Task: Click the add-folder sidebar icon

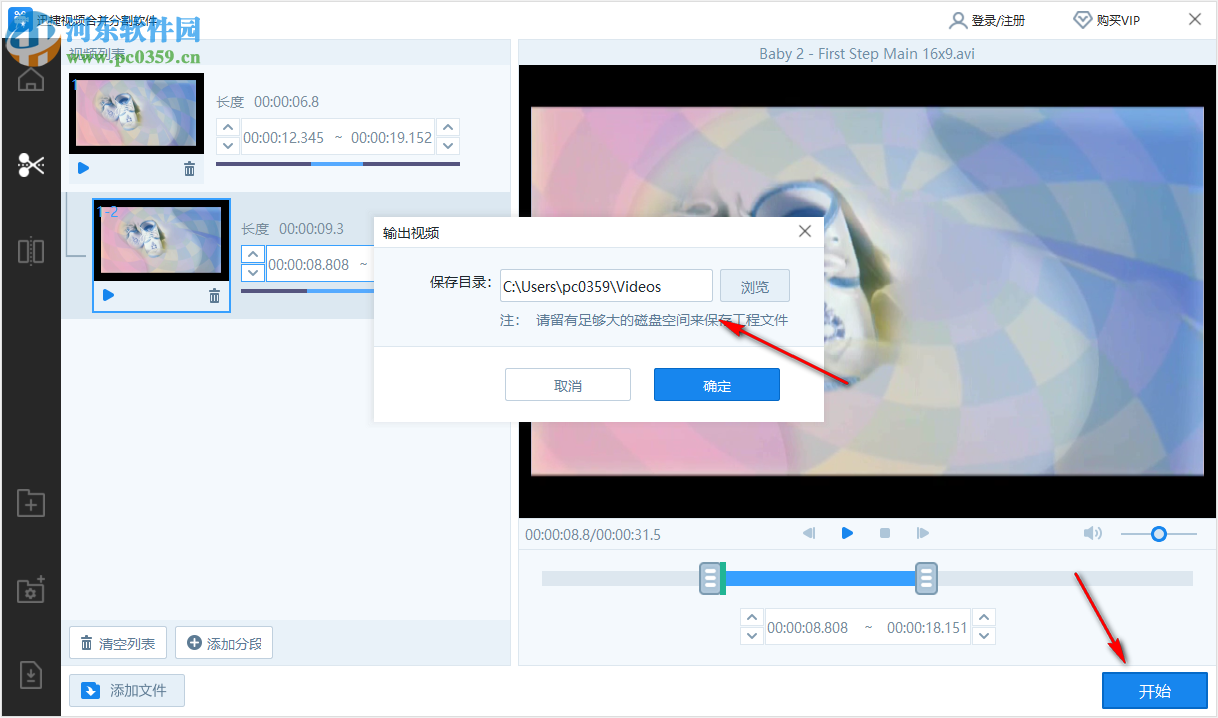Action: coord(31,503)
